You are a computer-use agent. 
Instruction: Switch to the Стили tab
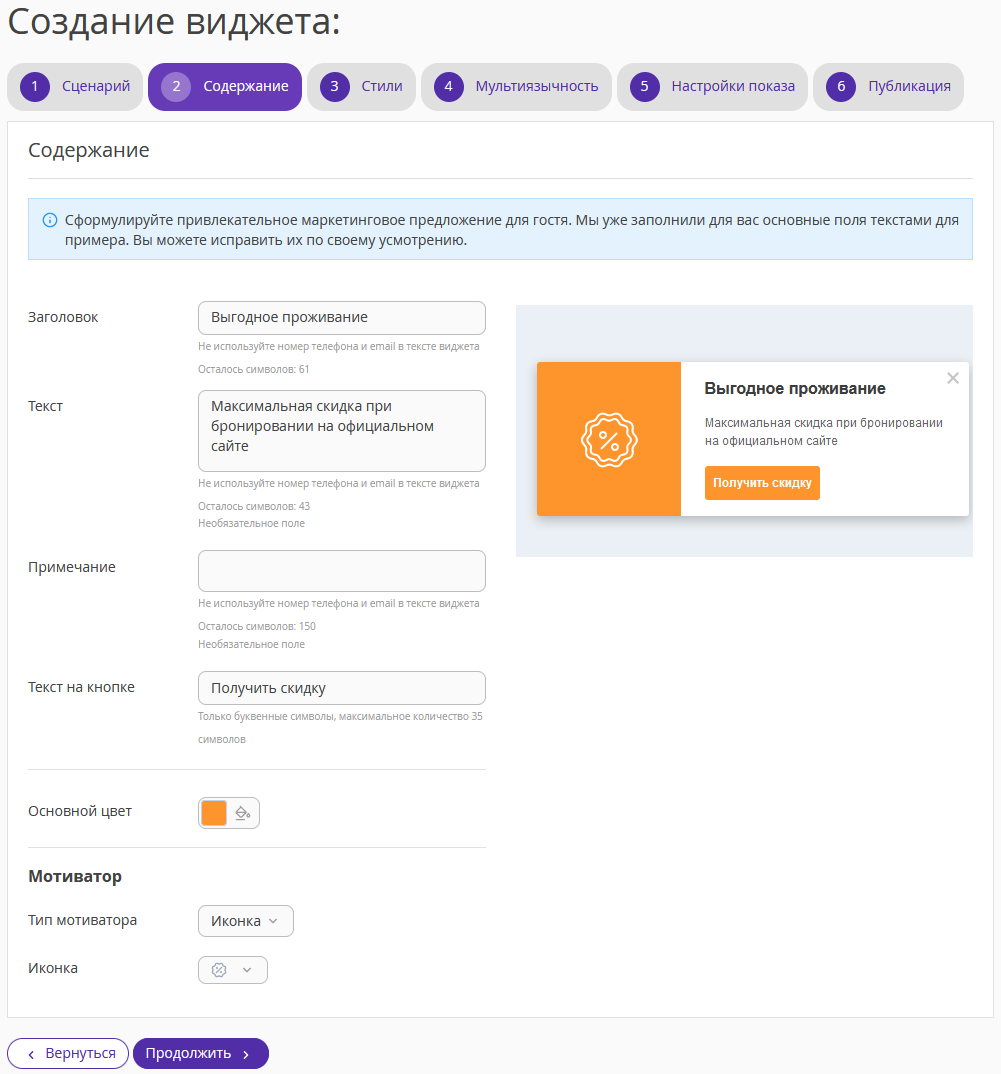pyautogui.click(x=362, y=87)
